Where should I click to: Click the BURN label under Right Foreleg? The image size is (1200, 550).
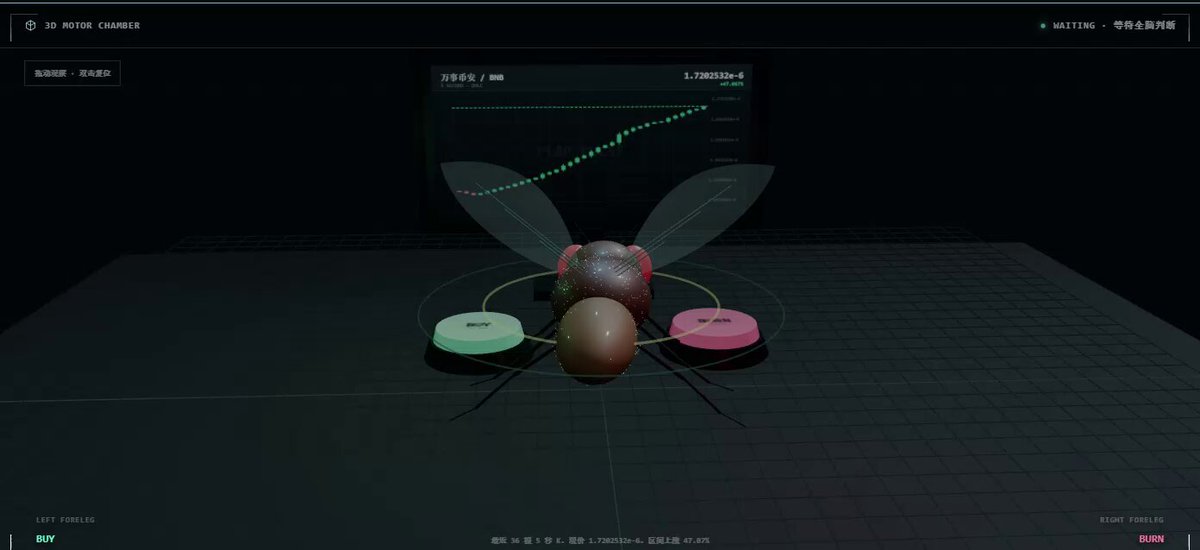1151,539
